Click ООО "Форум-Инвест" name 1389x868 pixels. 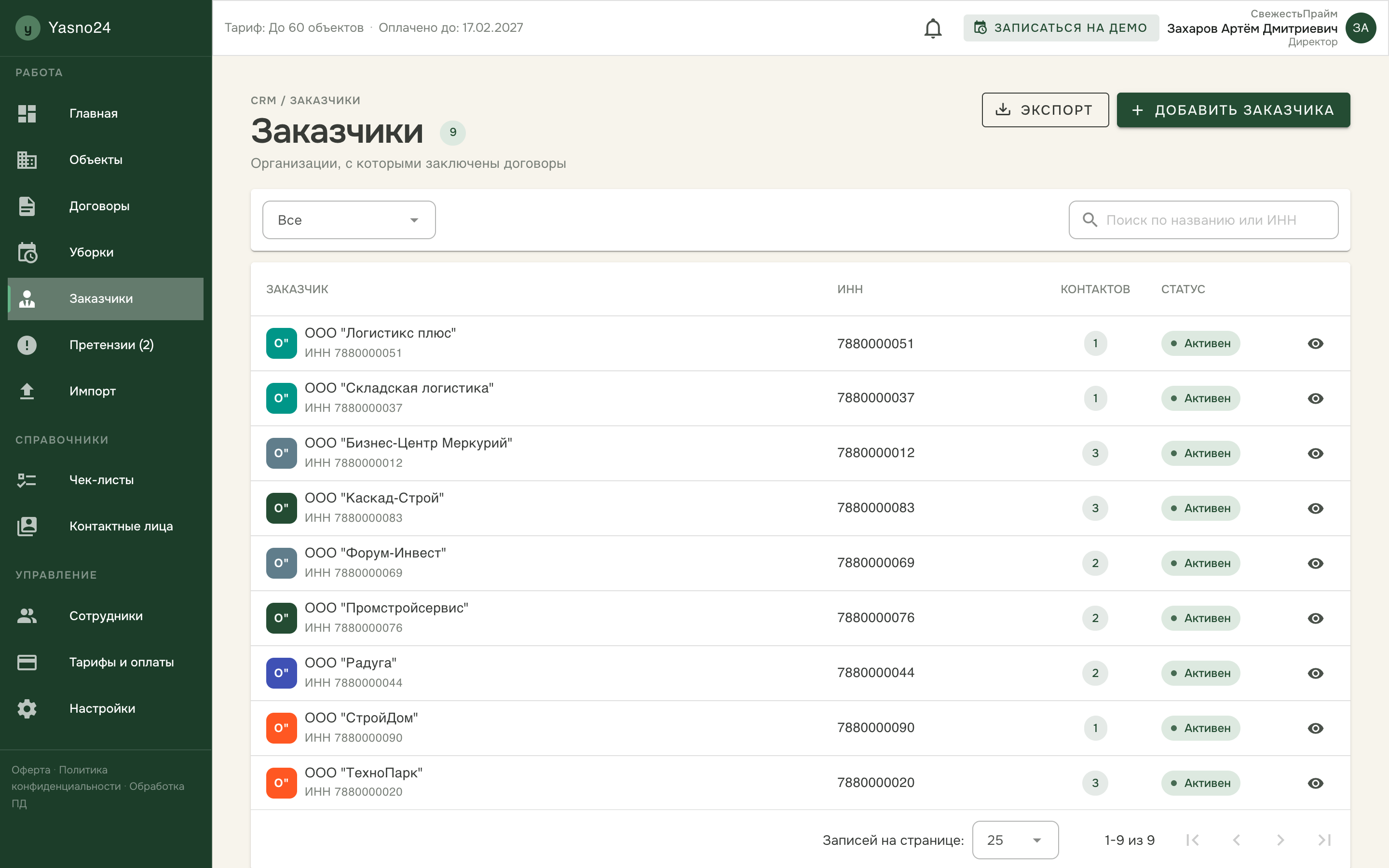(375, 553)
